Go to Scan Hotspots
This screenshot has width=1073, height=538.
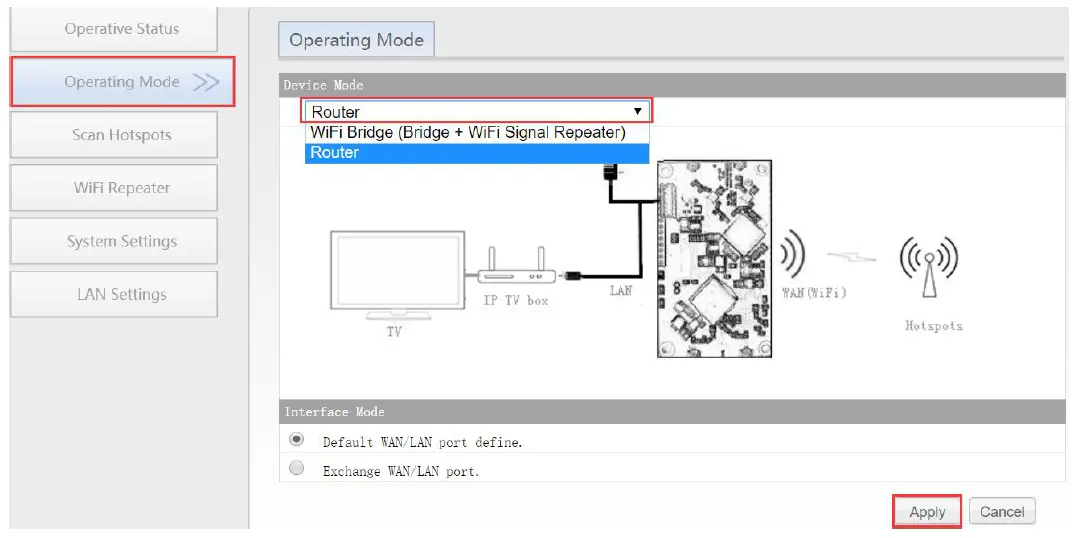tap(114, 135)
